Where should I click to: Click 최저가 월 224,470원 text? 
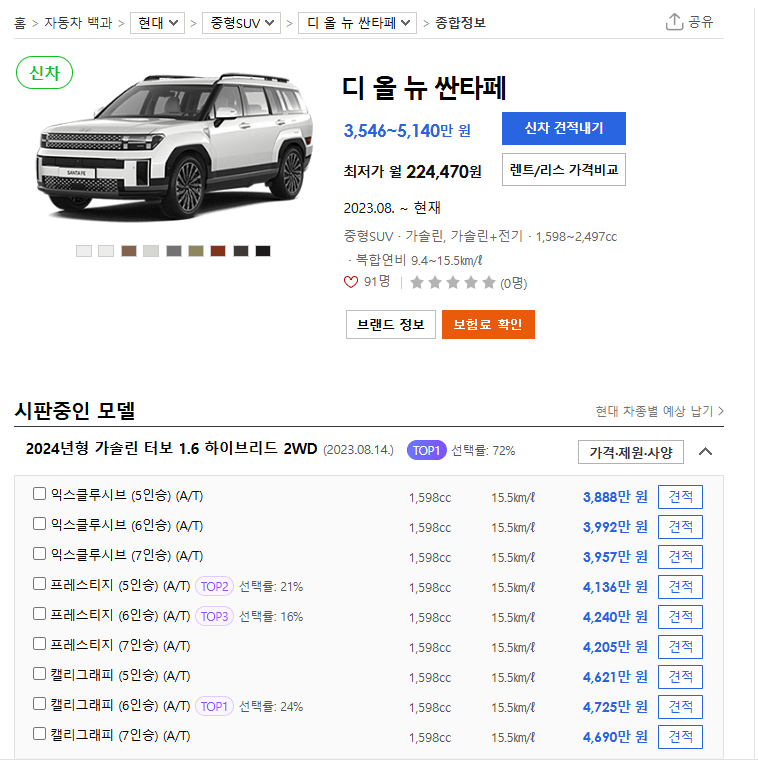tap(412, 172)
